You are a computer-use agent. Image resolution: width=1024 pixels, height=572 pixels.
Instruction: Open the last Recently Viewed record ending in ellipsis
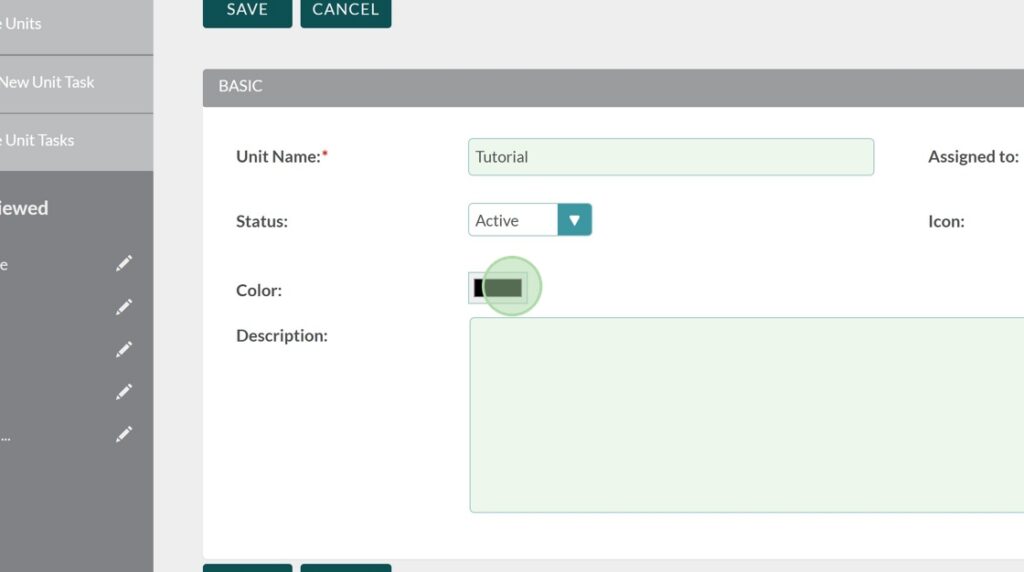5,436
